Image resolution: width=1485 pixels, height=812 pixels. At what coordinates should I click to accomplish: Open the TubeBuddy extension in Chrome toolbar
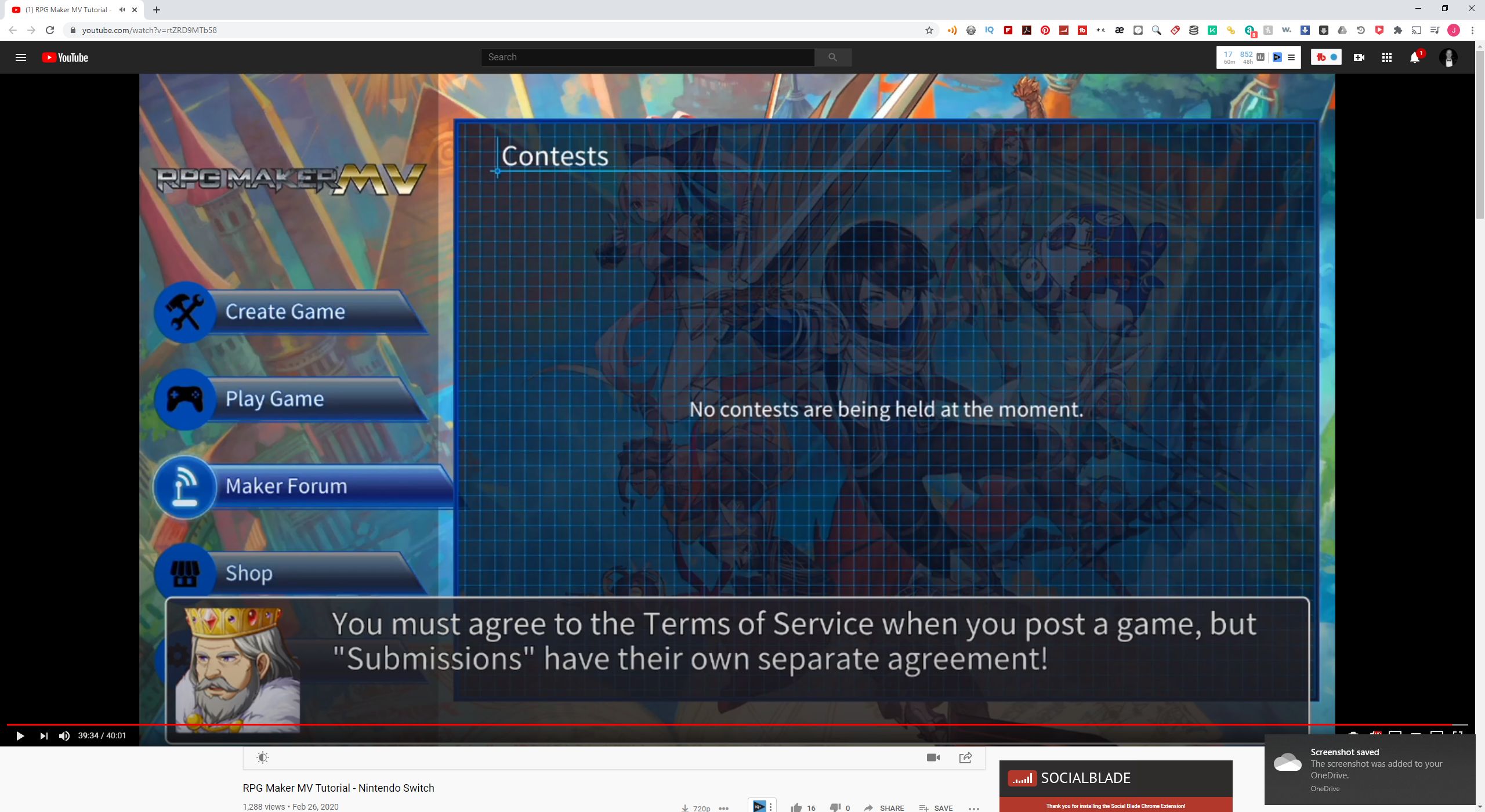point(1082,30)
